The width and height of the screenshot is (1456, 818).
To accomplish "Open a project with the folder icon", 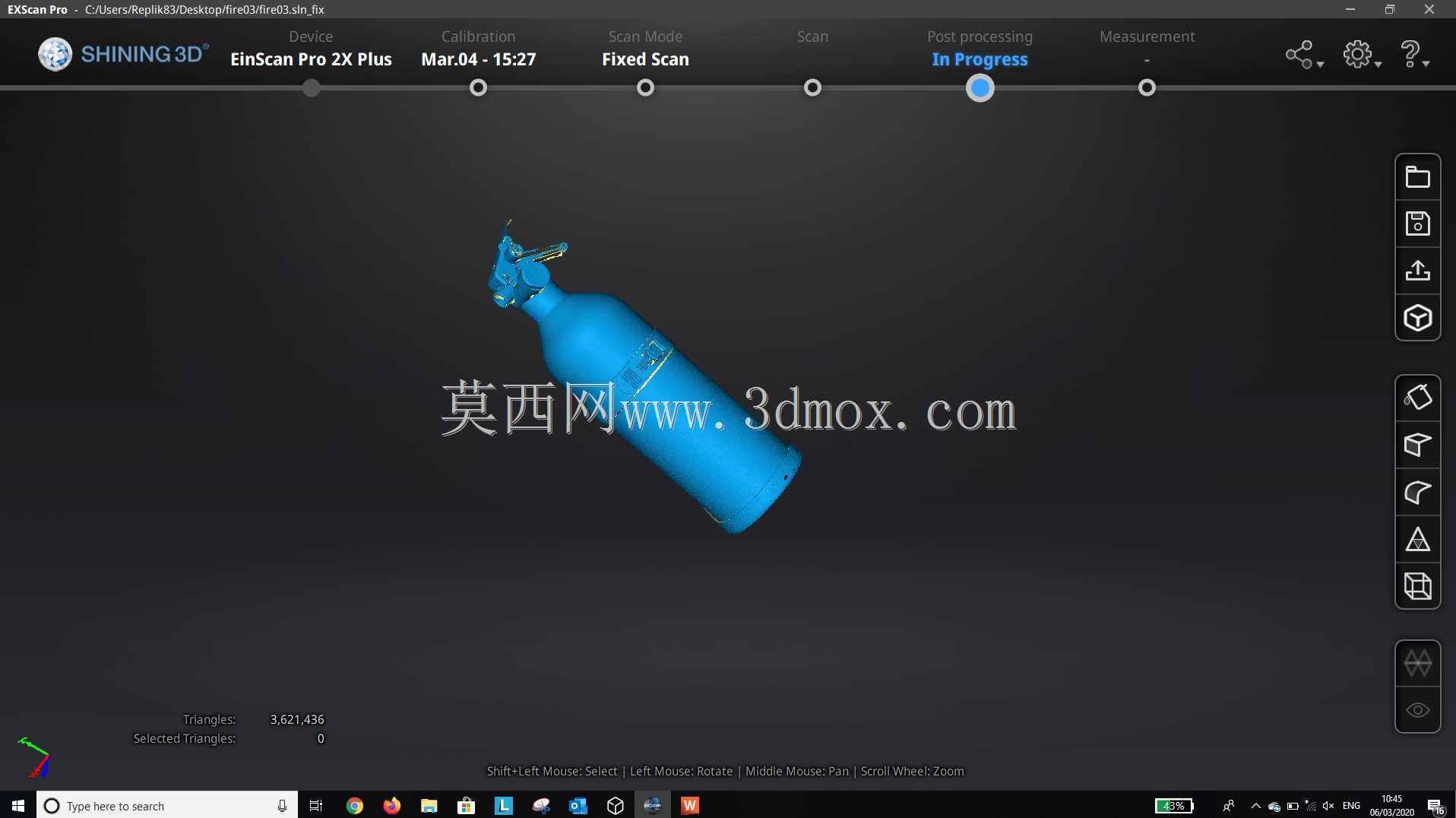I will pos(1417,177).
